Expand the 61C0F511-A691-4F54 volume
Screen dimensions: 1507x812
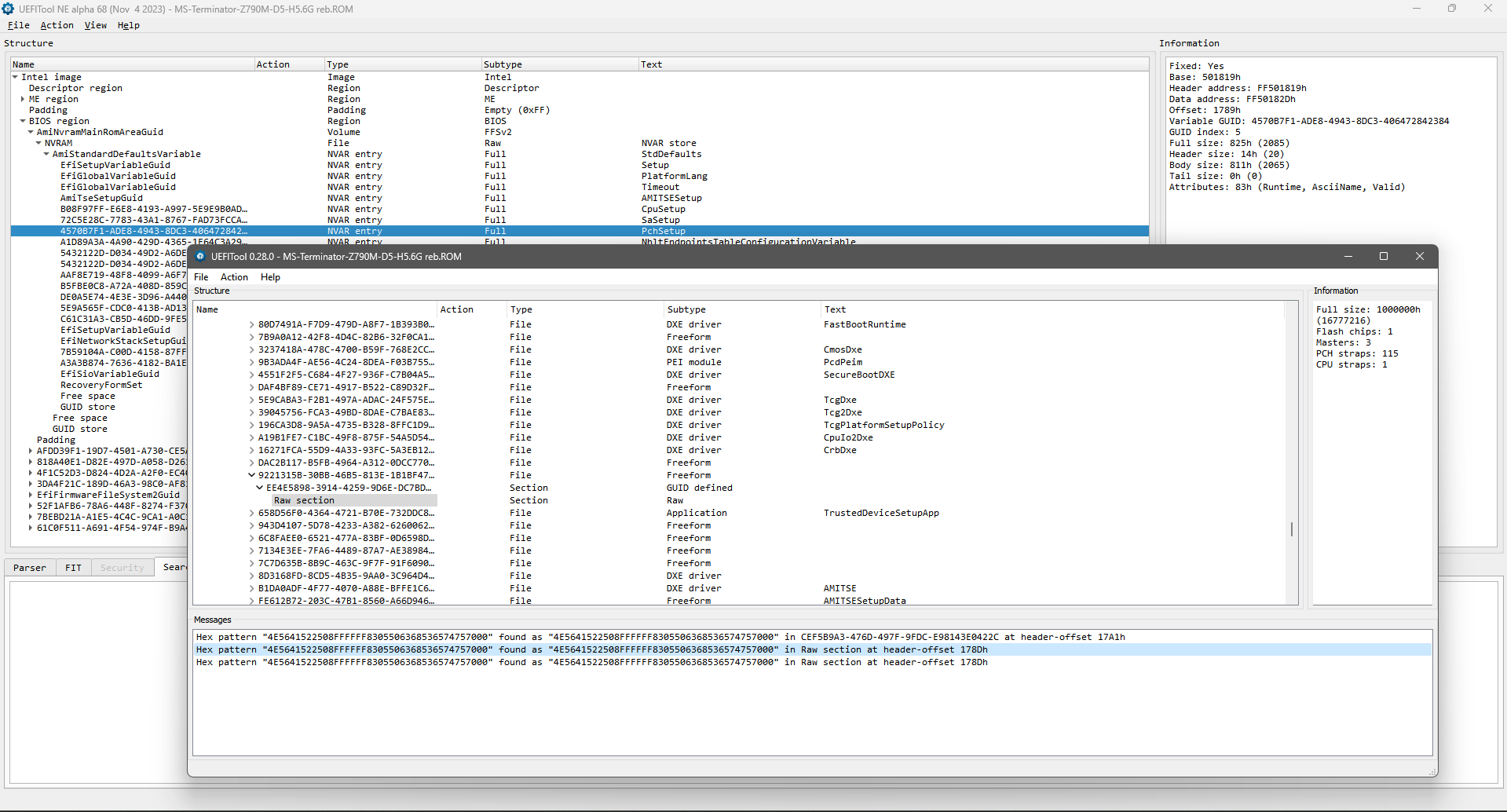click(31, 528)
